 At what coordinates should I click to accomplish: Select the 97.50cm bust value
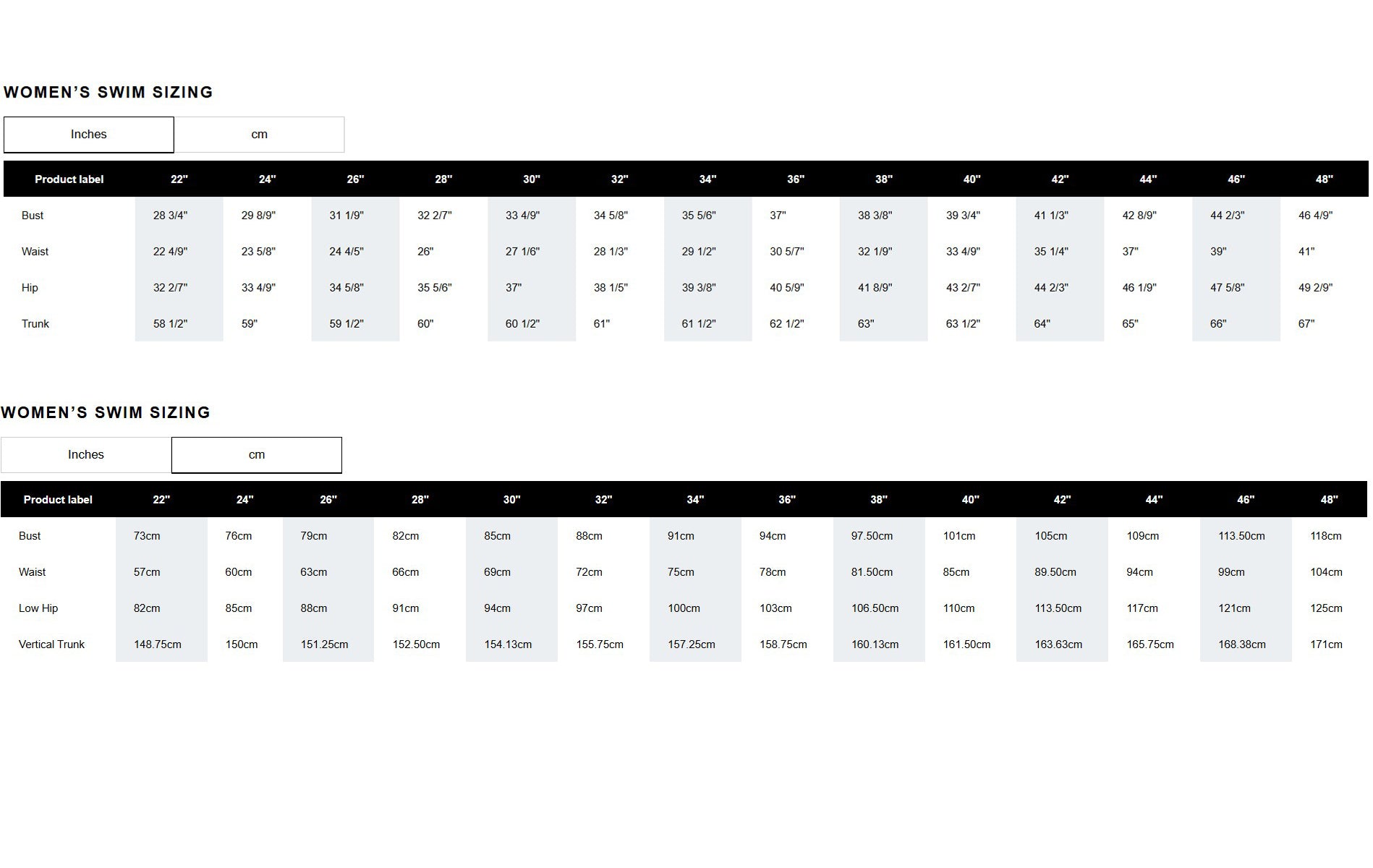tap(872, 536)
